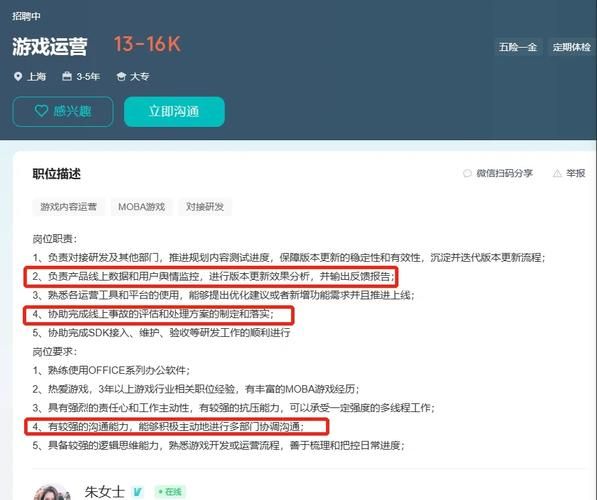This screenshot has width=597, height=500.
Task: Click the 岗位要求 heading text
Action: (x=55, y=351)
